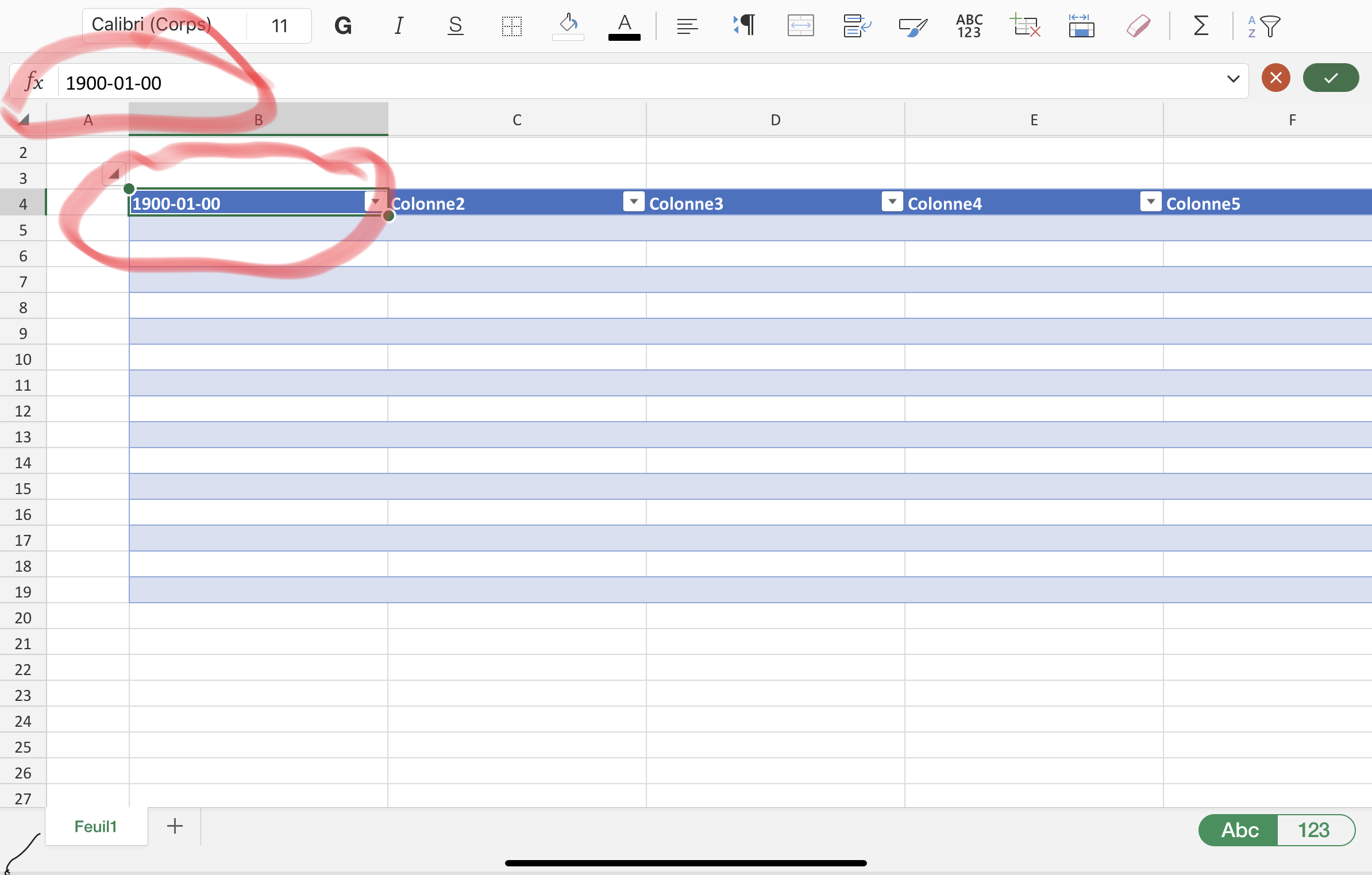This screenshot has width=1372, height=875.
Task: Switch keyboard to Abc text mode
Action: click(1239, 830)
